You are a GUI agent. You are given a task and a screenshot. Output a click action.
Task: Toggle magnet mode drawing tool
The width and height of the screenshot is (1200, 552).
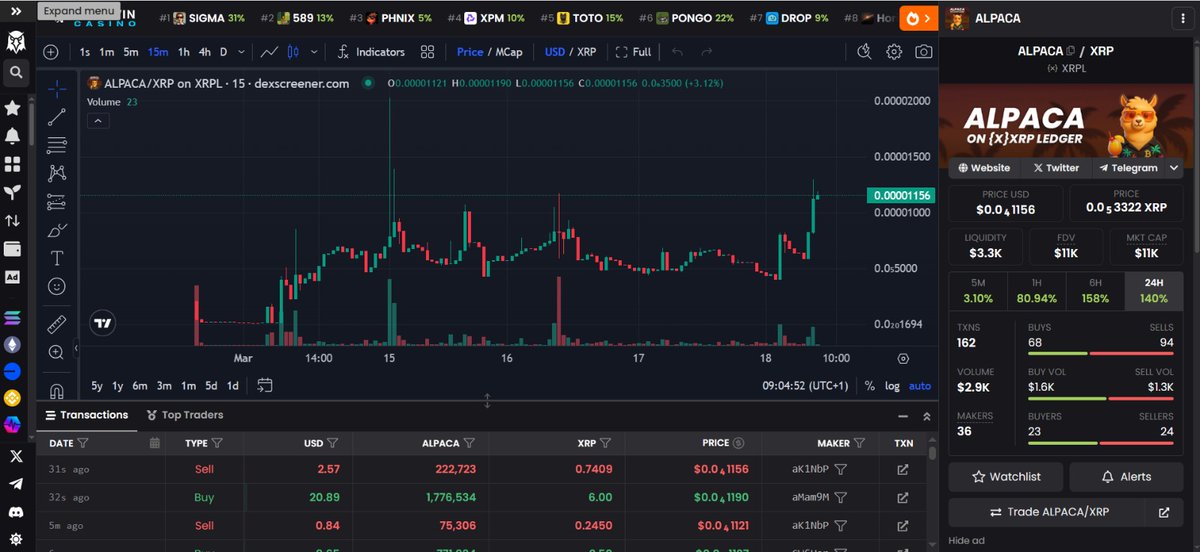pos(57,390)
